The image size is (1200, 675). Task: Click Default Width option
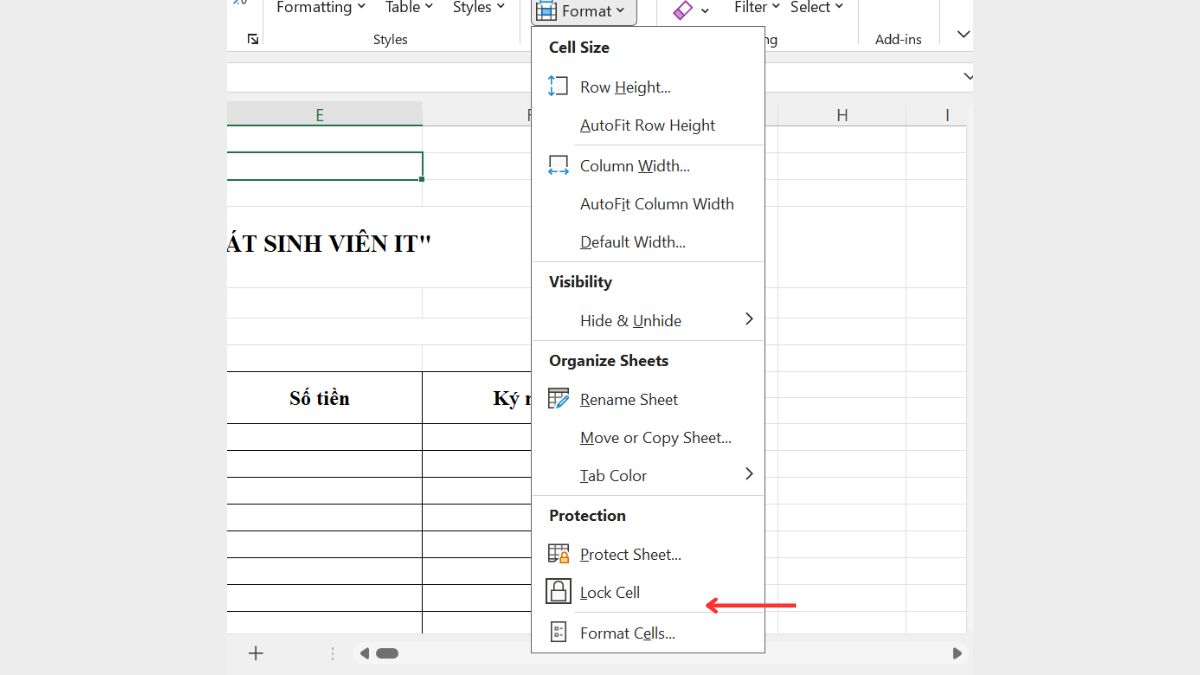(x=632, y=242)
